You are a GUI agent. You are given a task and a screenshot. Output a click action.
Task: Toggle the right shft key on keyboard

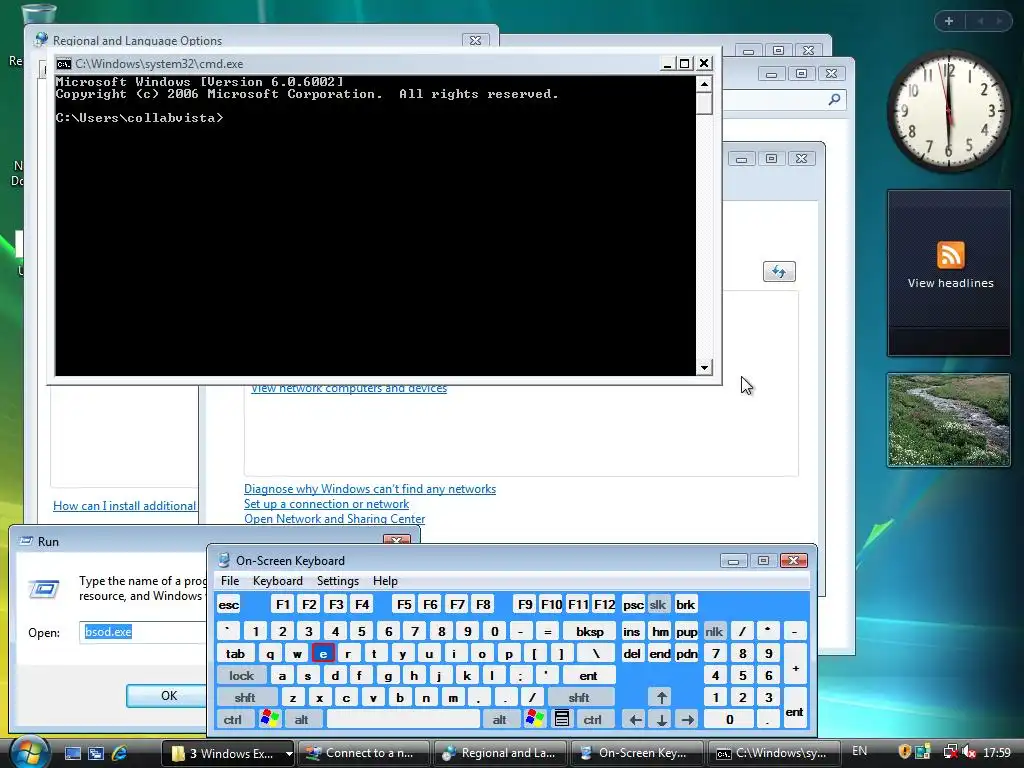(579, 697)
